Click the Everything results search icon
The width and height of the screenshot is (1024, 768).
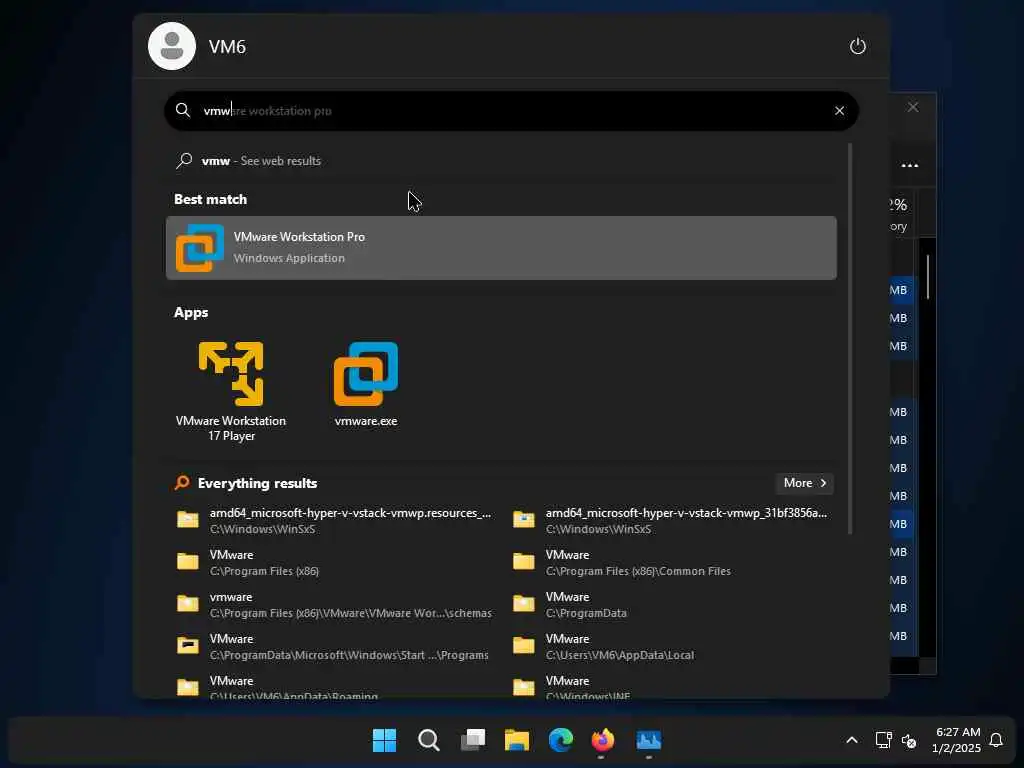[x=182, y=483]
